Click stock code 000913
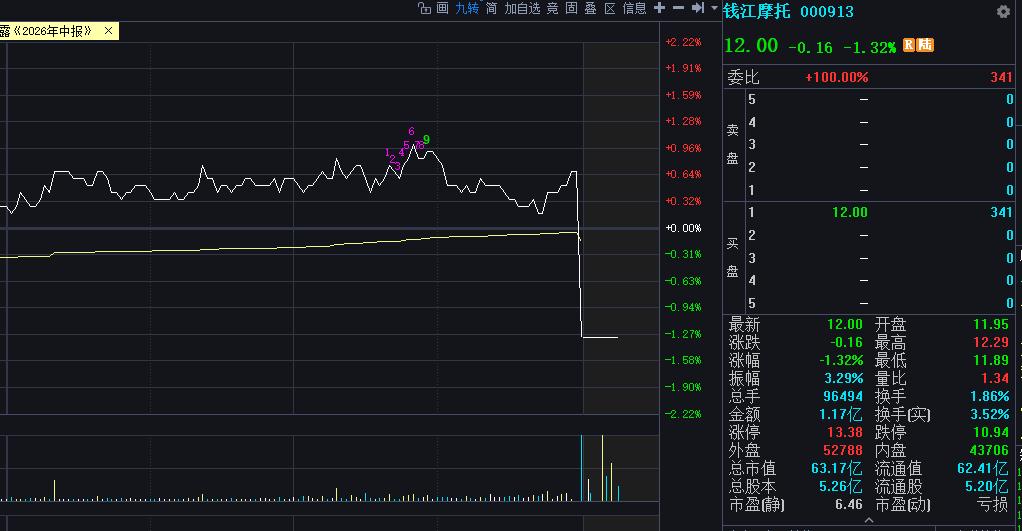This screenshot has height=531, width=1022. coord(826,12)
